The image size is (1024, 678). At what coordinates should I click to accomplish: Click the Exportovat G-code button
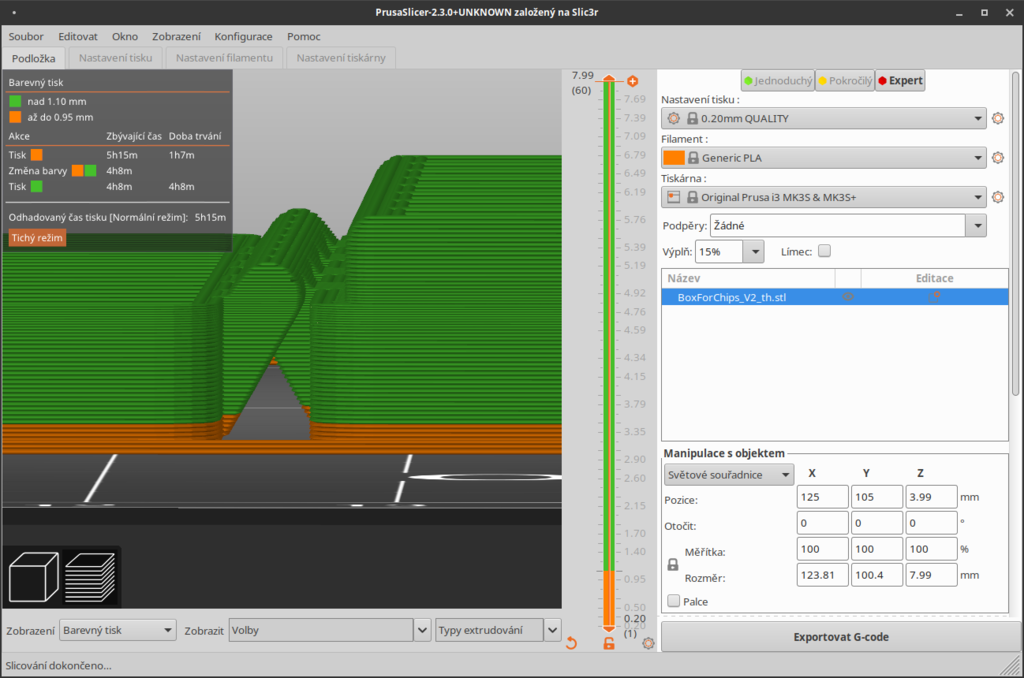pos(840,637)
